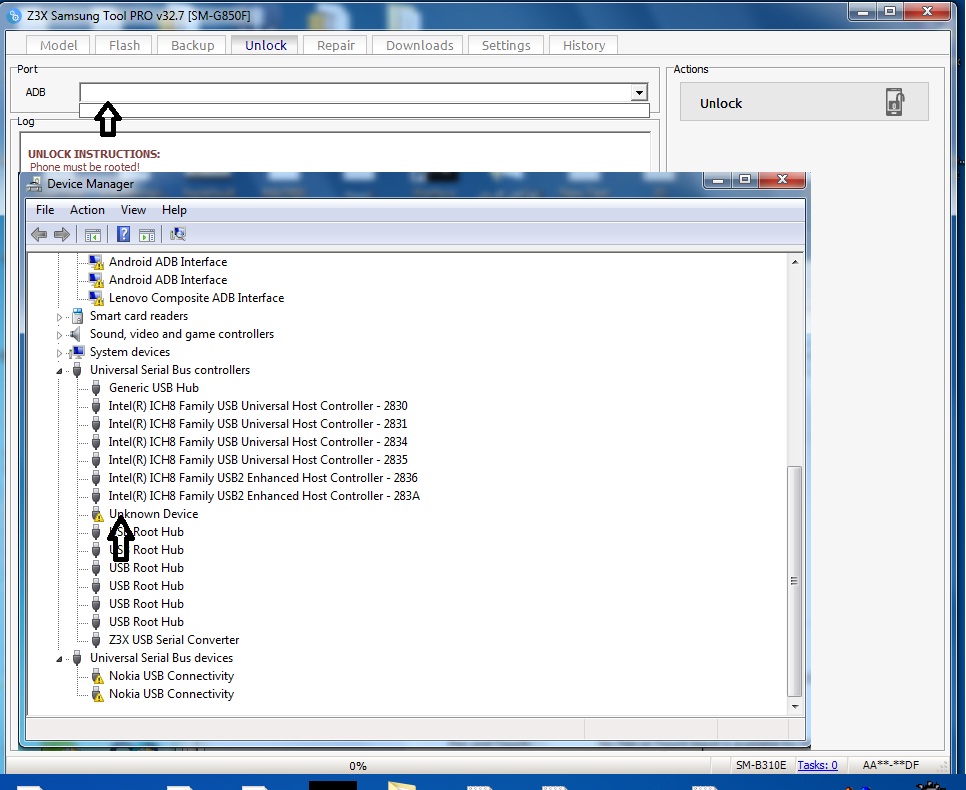
Task: Click Scan for hardware changes icon
Action: point(177,234)
